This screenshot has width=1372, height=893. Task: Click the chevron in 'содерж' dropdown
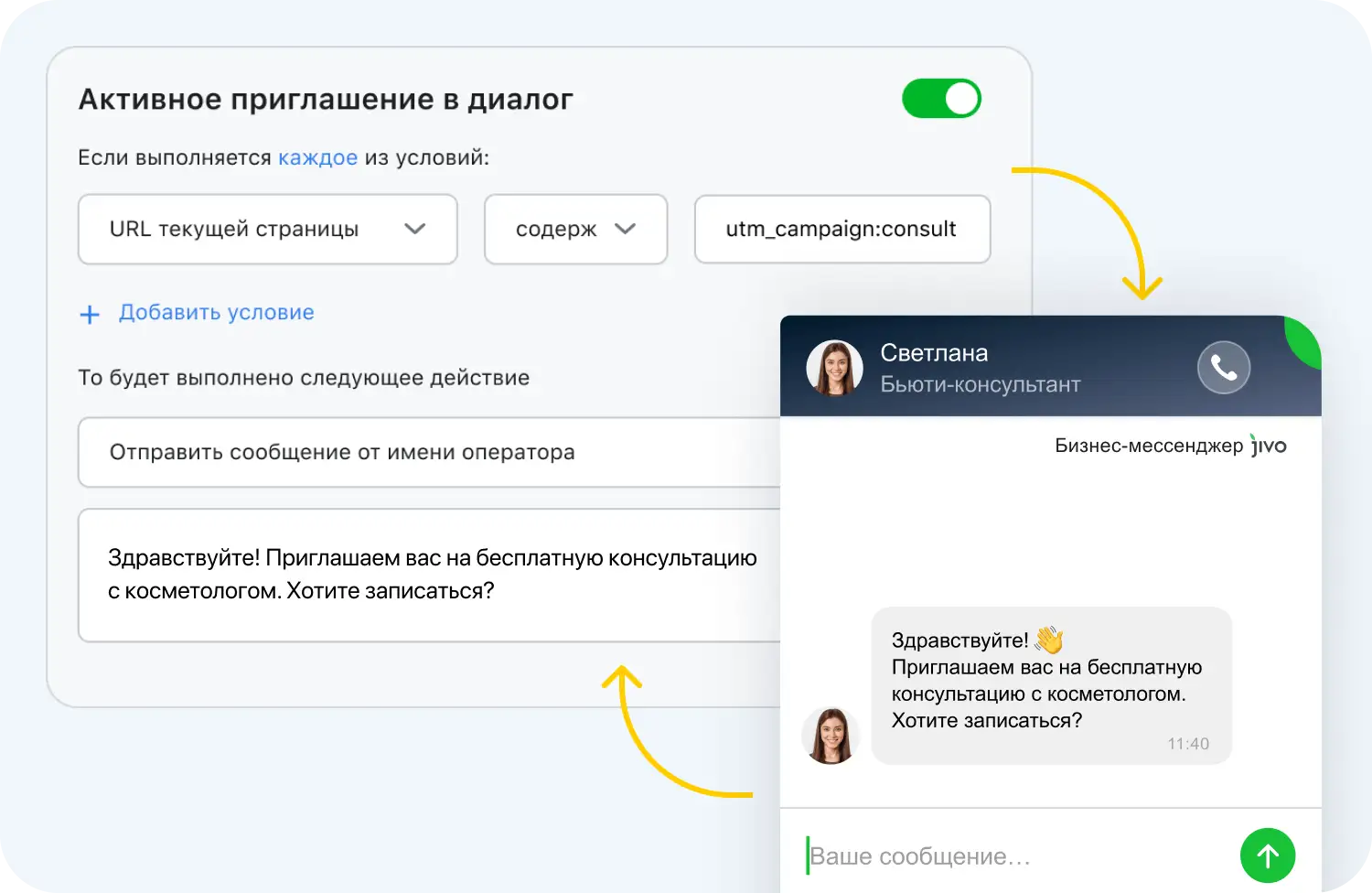pos(626,229)
